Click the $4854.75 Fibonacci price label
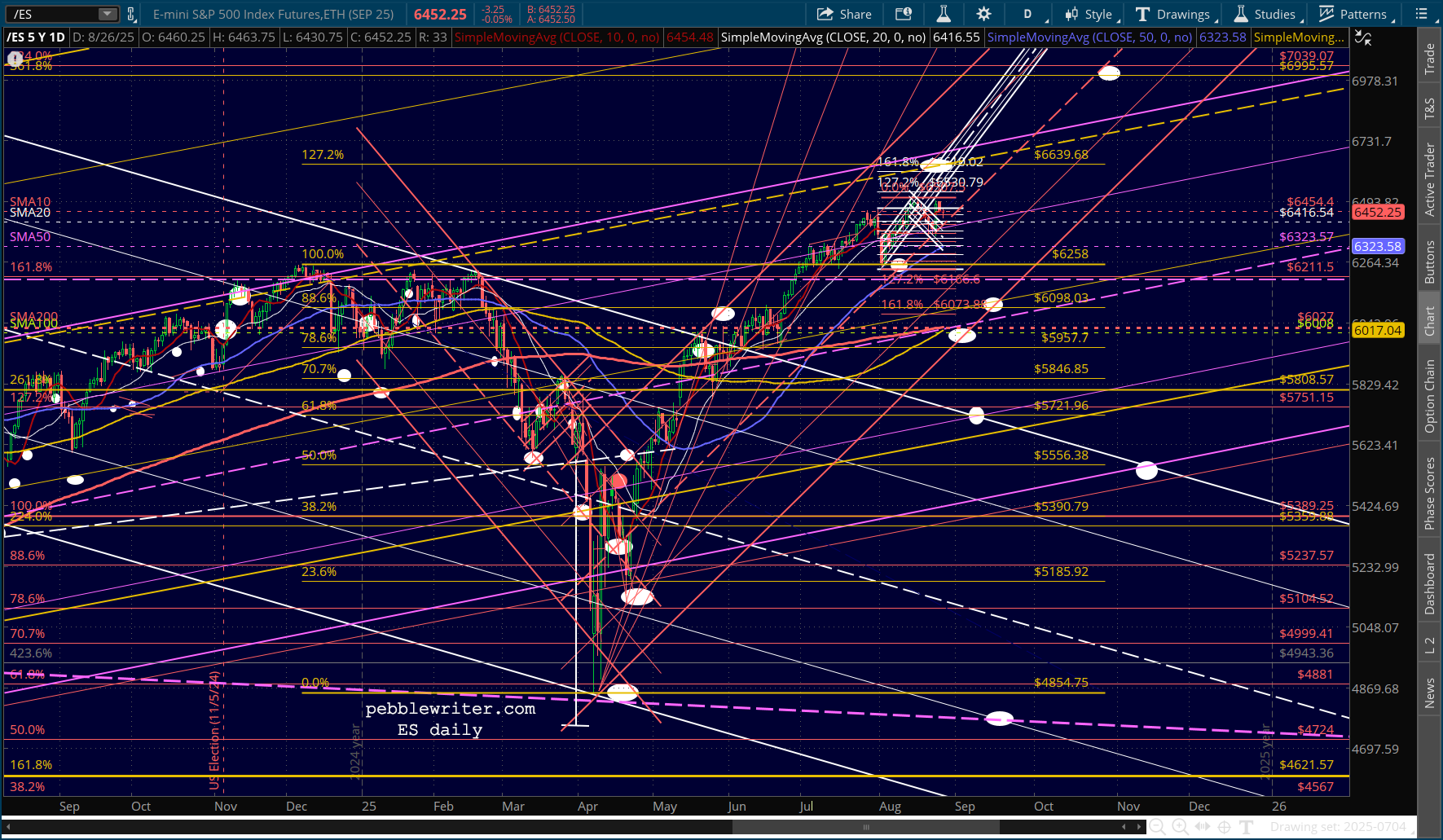 1061,683
